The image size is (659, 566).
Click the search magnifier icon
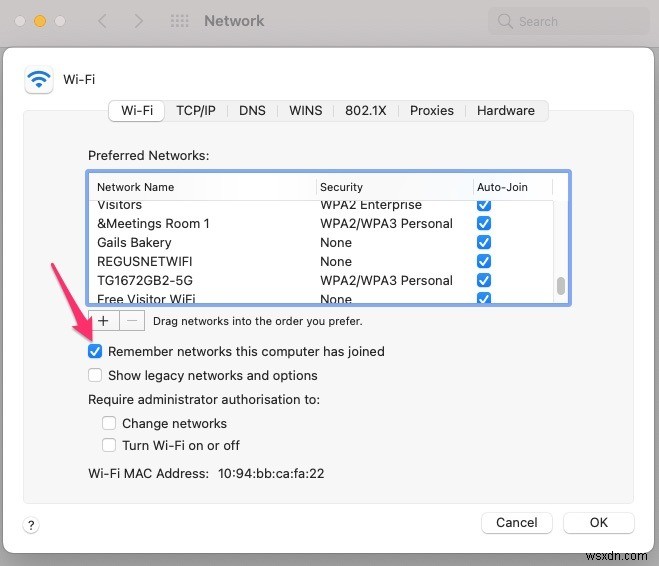[505, 21]
